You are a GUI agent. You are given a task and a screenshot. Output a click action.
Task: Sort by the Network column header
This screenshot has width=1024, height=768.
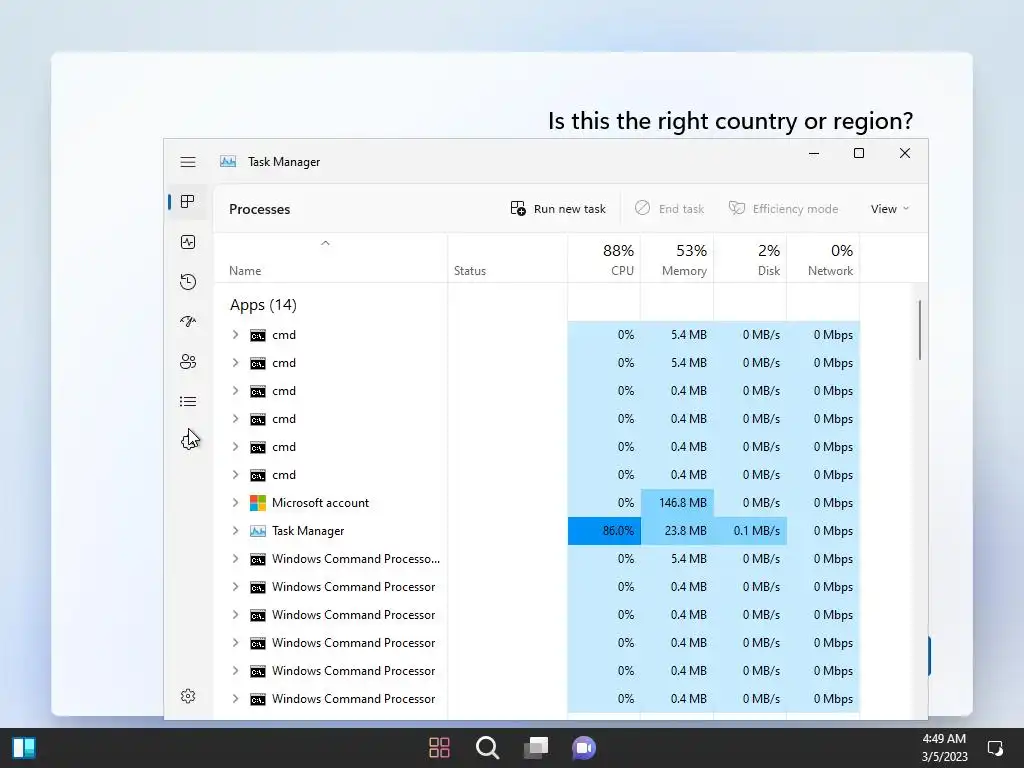point(824,259)
